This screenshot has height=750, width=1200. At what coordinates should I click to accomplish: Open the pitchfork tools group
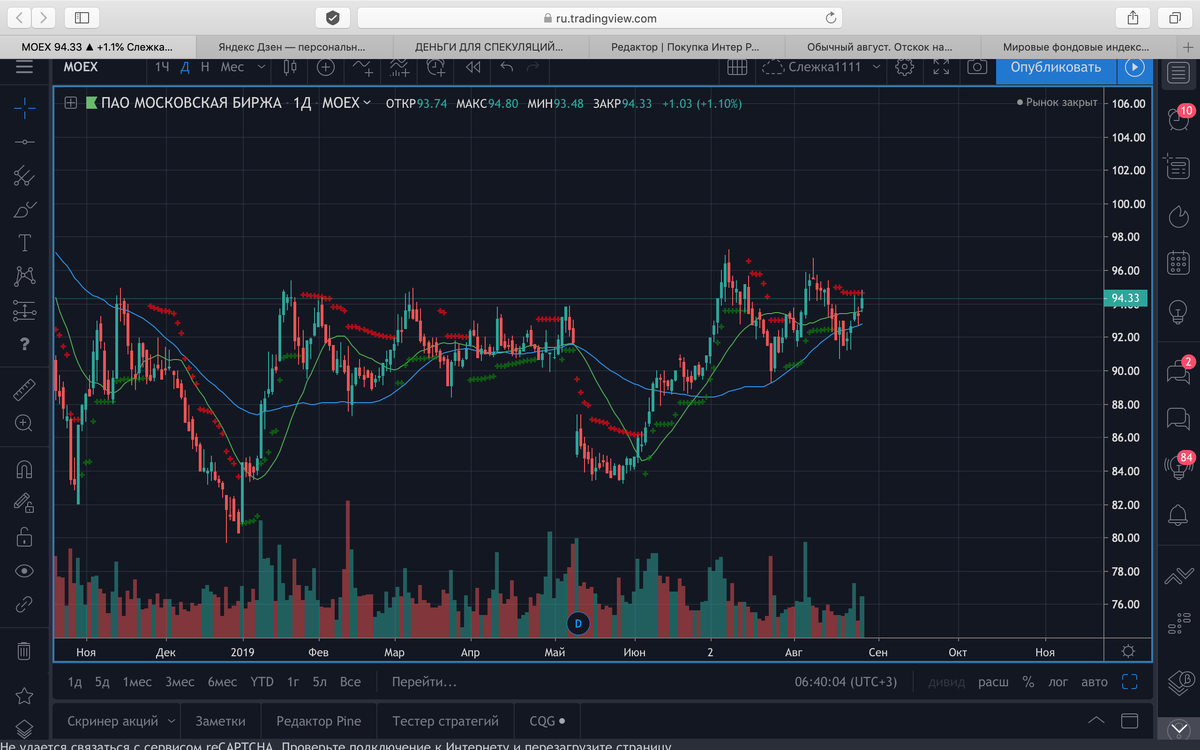point(24,176)
